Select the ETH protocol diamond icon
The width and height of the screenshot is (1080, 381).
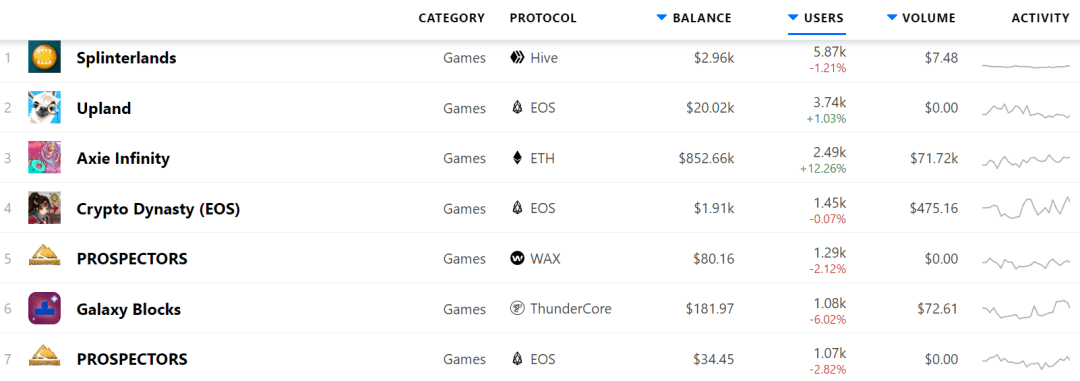(x=517, y=158)
